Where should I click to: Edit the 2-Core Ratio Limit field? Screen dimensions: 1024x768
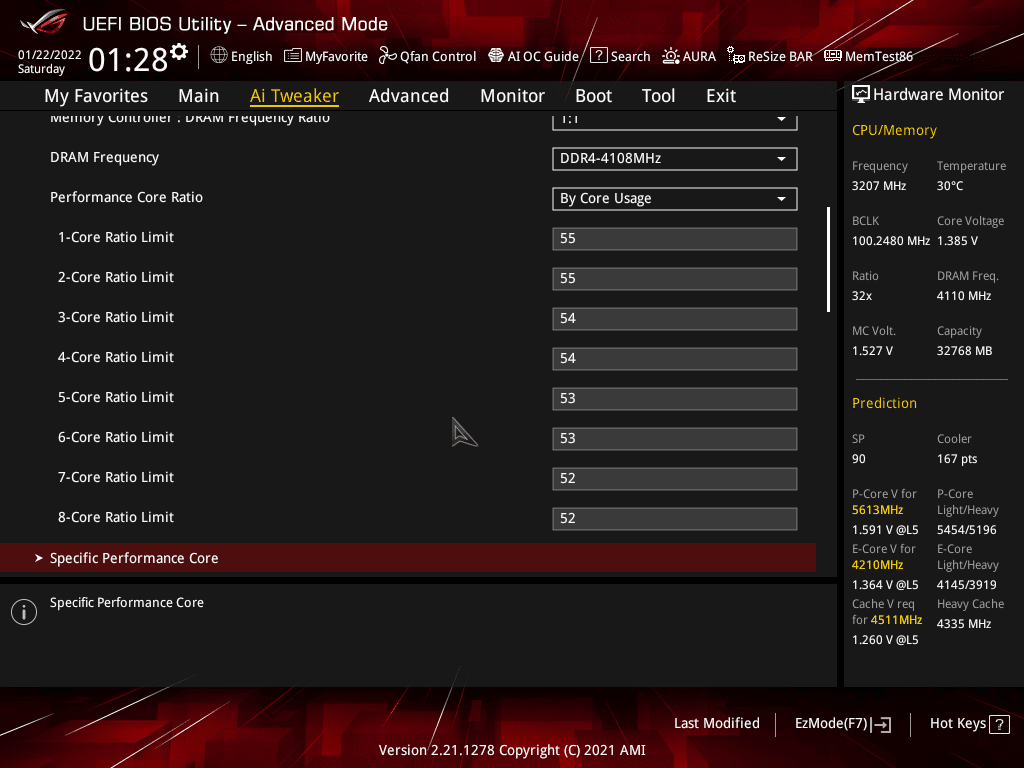point(675,278)
